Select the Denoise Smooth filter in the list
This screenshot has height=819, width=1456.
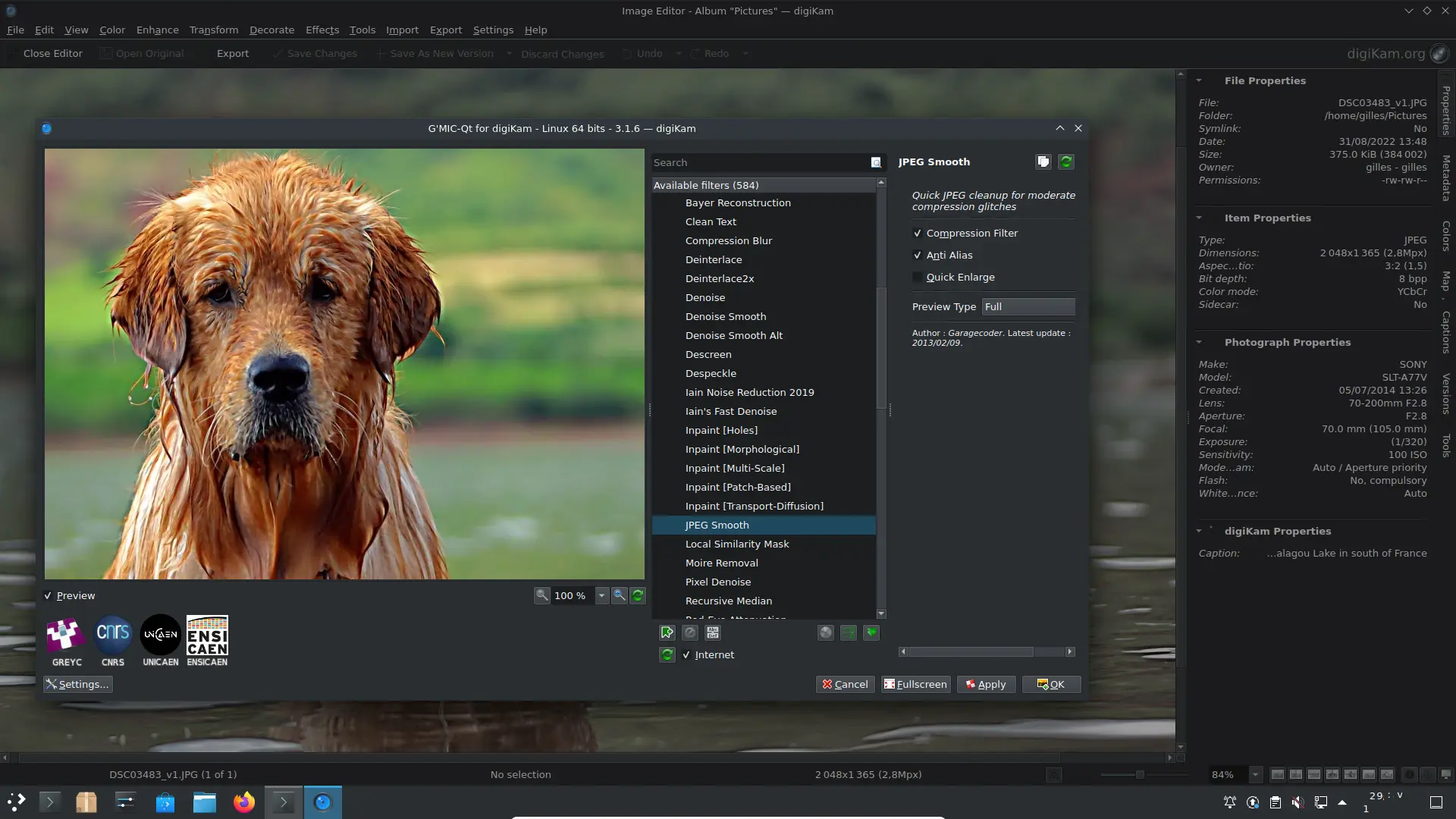pos(725,316)
